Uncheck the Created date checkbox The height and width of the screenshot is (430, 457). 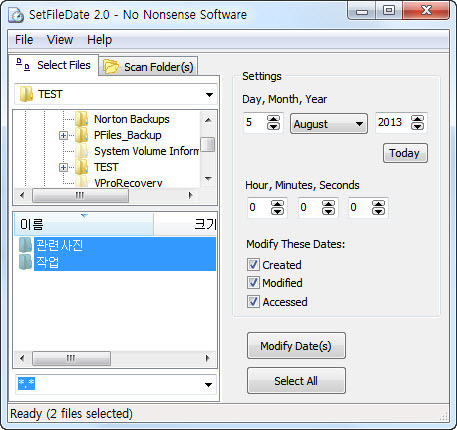click(x=253, y=265)
